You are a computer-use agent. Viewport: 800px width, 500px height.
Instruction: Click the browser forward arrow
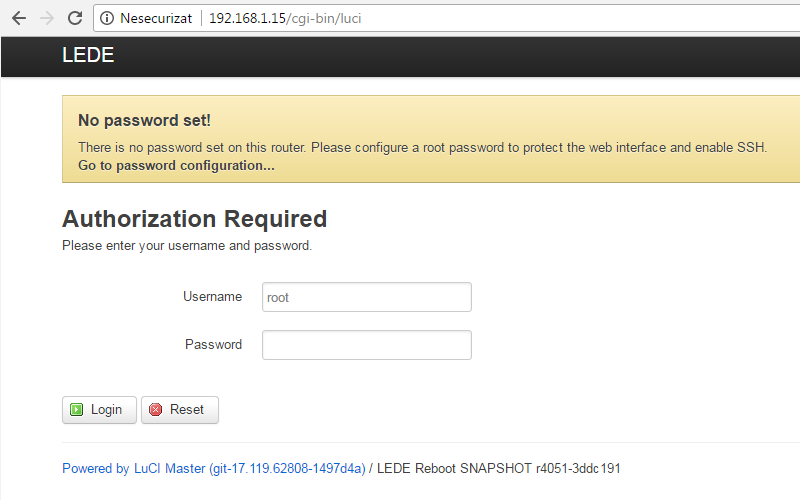click(x=47, y=18)
